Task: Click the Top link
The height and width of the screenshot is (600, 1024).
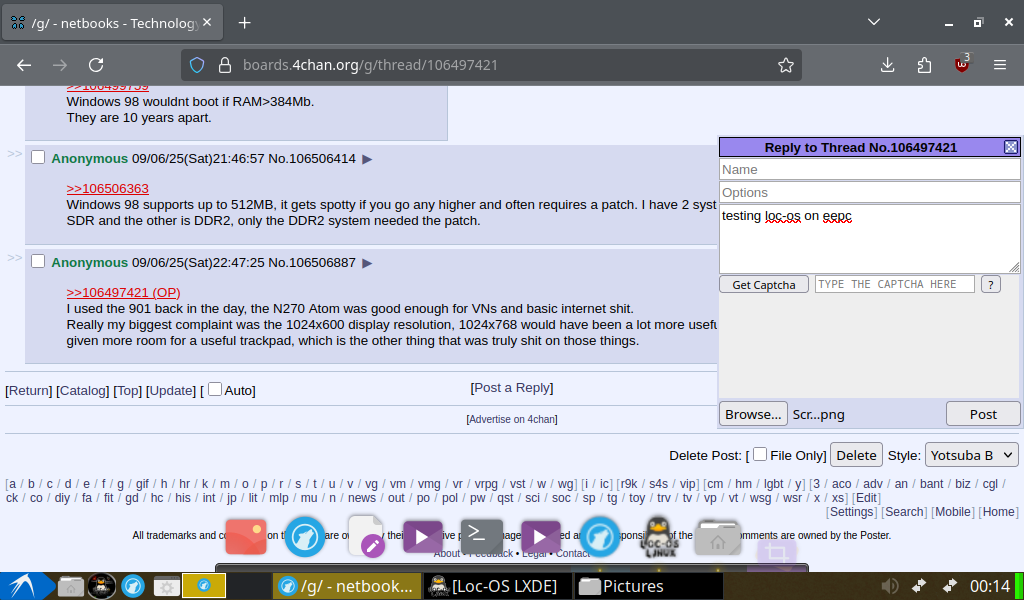Action: pos(127,390)
